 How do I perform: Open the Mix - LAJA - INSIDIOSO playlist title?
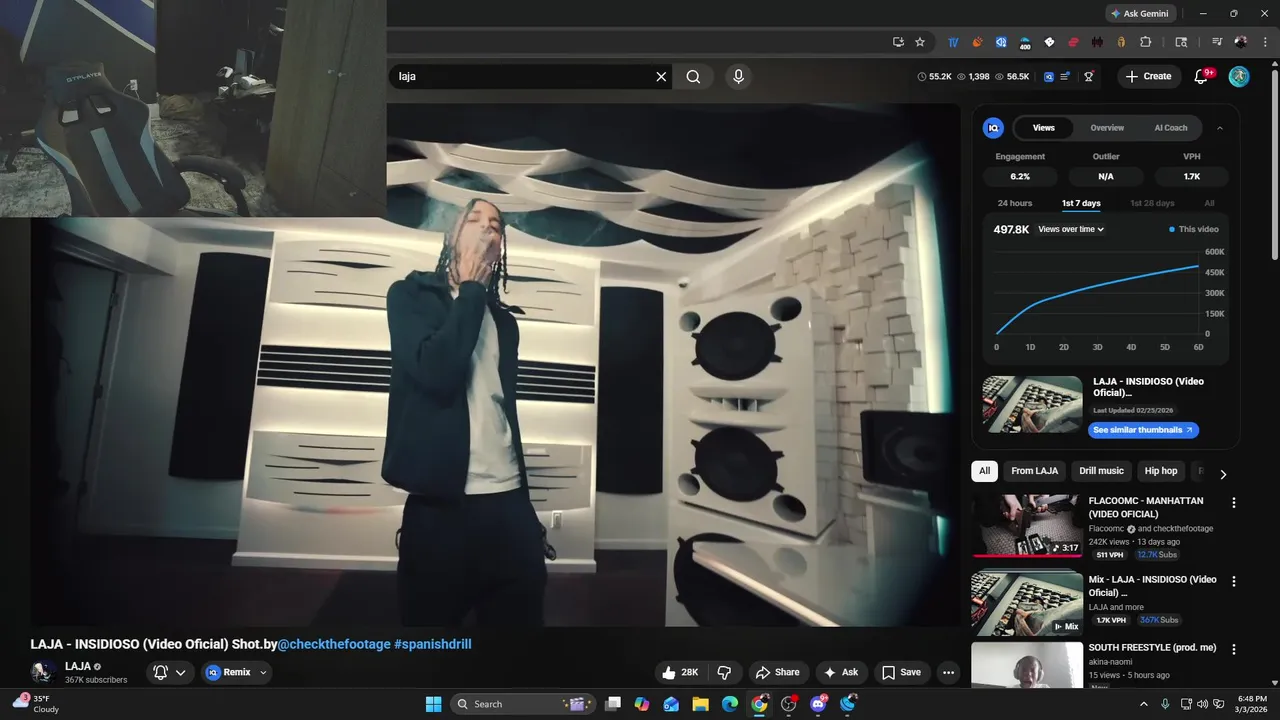(x=1153, y=586)
